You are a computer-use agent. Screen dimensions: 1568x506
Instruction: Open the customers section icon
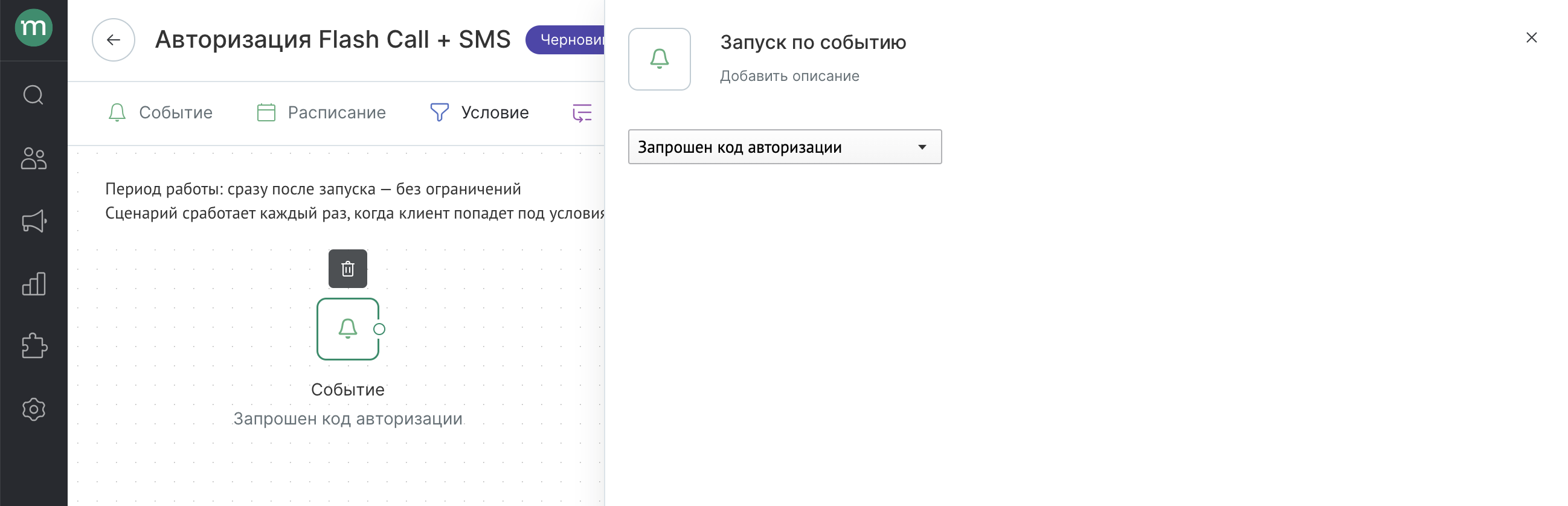pyautogui.click(x=33, y=158)
